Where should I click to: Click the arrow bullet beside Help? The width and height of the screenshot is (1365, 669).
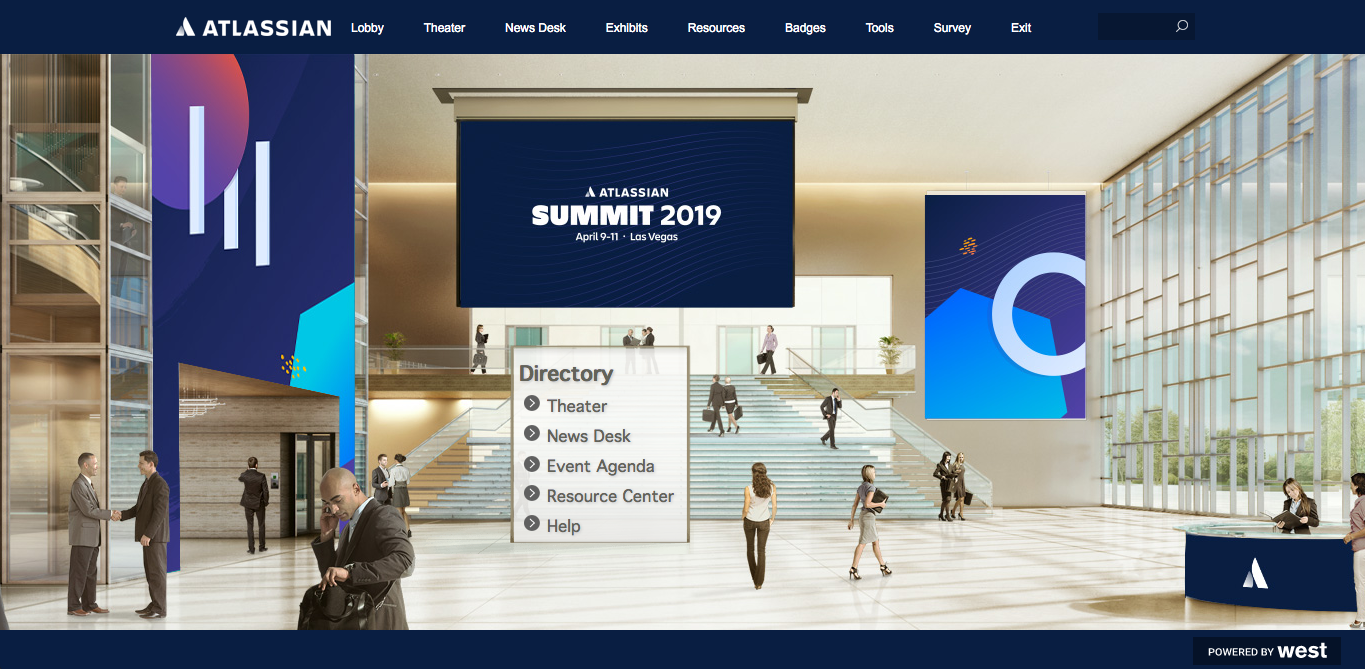pos(532,524)
